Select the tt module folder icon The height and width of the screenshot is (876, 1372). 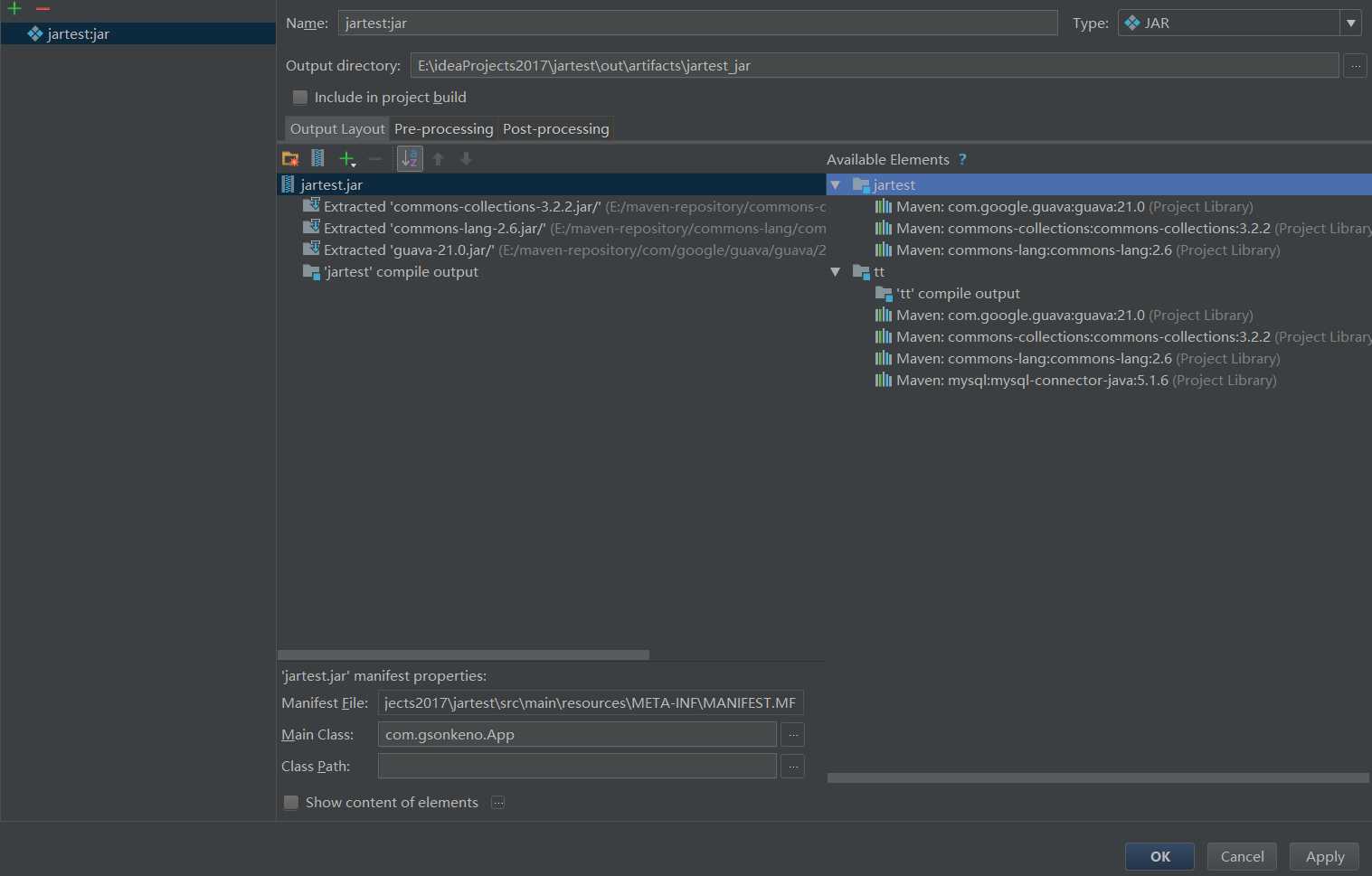(x=861, y=271)
